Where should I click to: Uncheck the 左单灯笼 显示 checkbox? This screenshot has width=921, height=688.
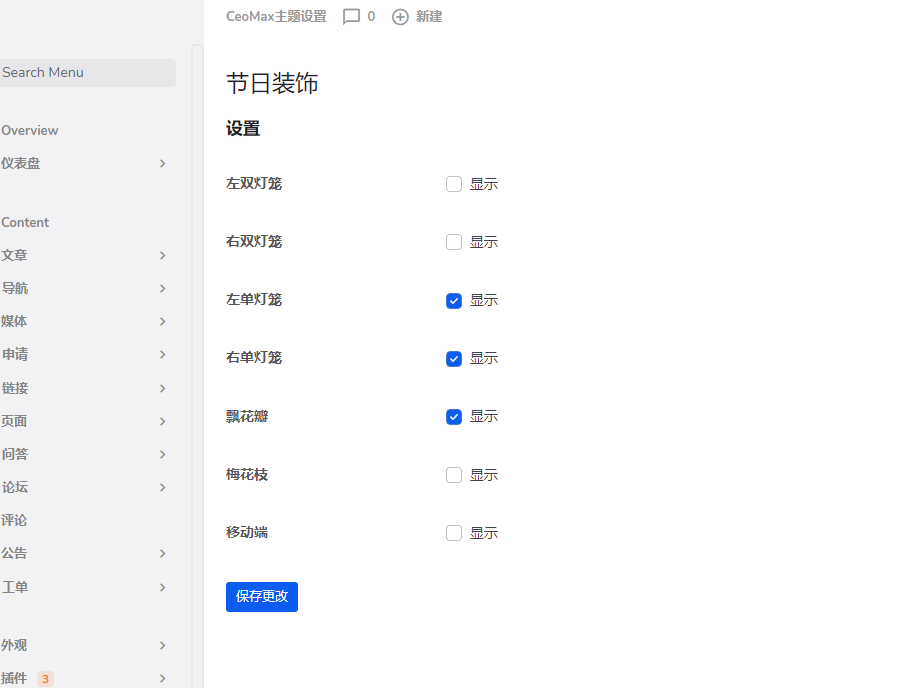454,300
